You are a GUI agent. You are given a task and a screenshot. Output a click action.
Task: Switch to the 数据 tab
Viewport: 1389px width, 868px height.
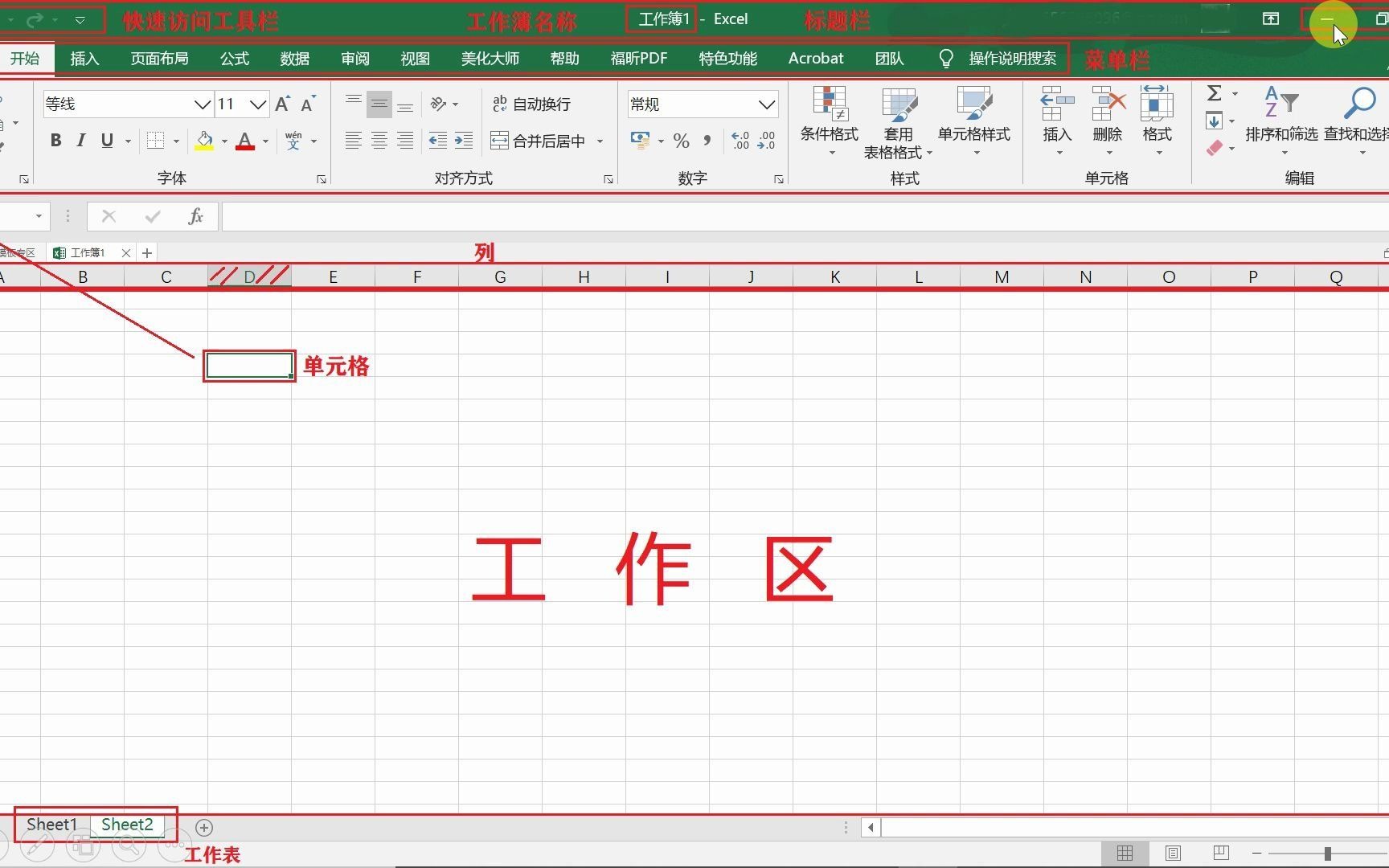[x=295, y=59]
